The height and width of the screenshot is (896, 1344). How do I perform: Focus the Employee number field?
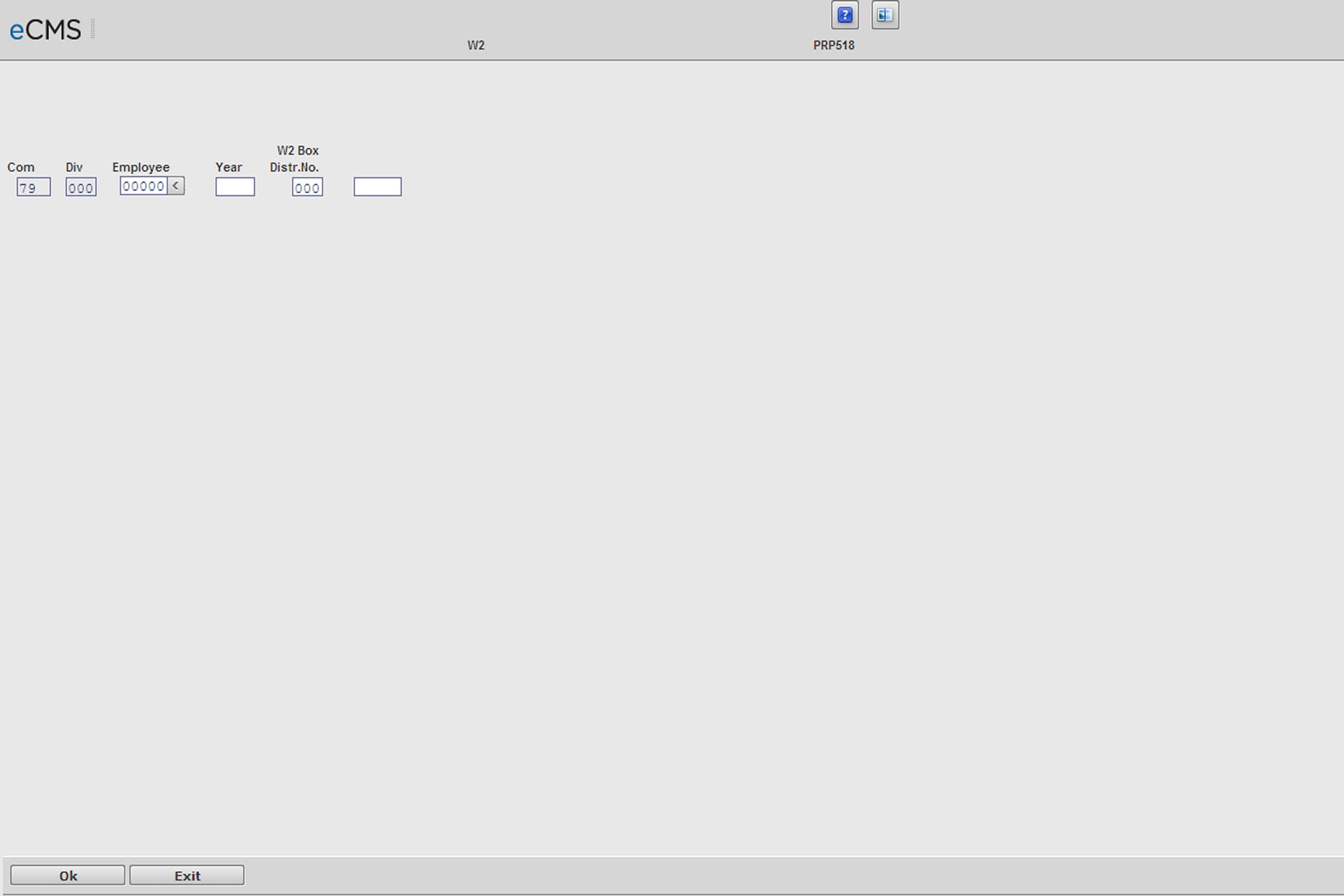(x=144, y=186)
